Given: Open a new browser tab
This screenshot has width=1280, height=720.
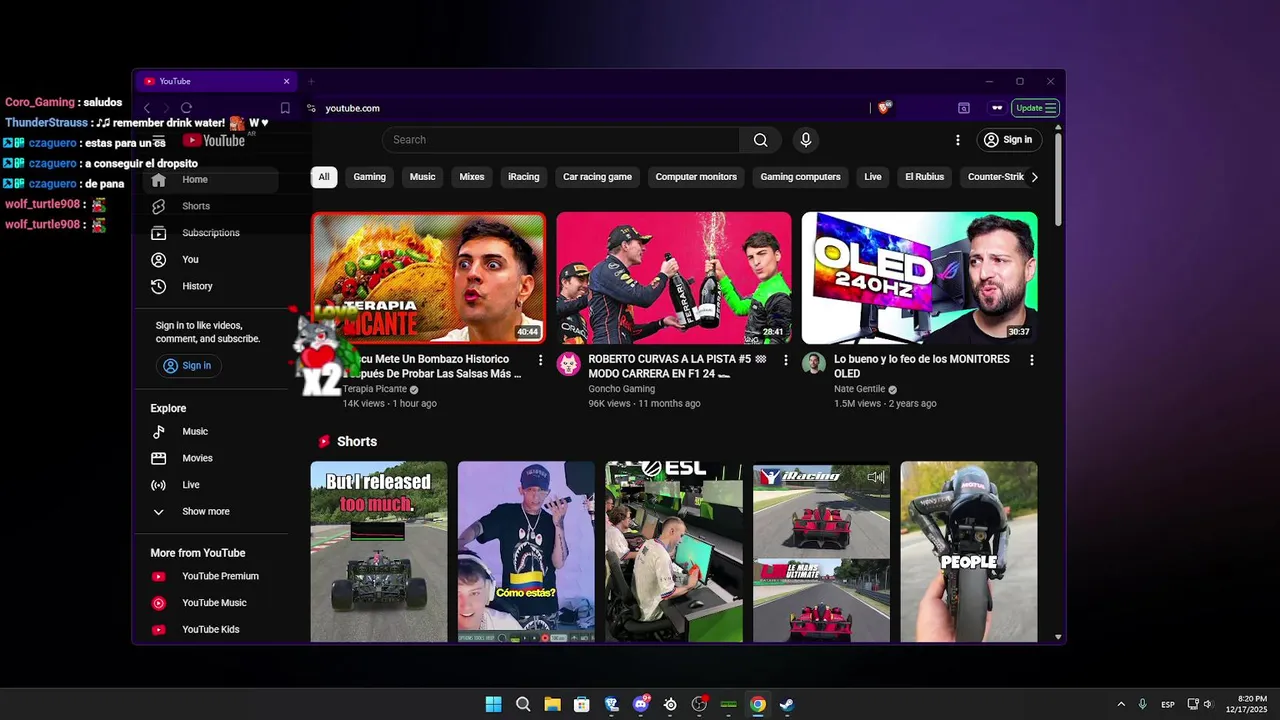Looking at the screenshot, I should point(311,81).
